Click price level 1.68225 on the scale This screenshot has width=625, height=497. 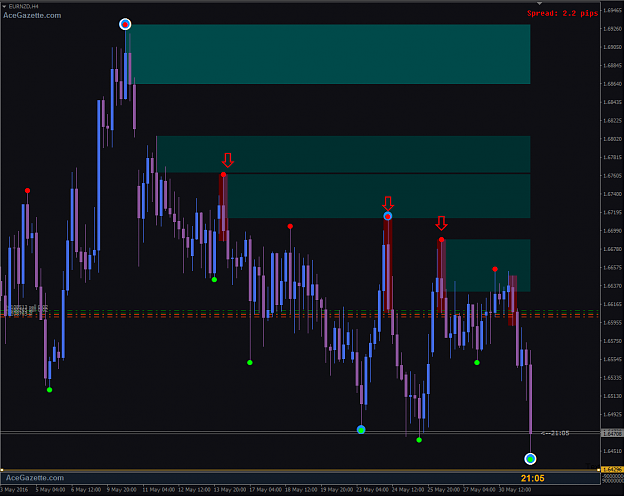pos(613,120)
